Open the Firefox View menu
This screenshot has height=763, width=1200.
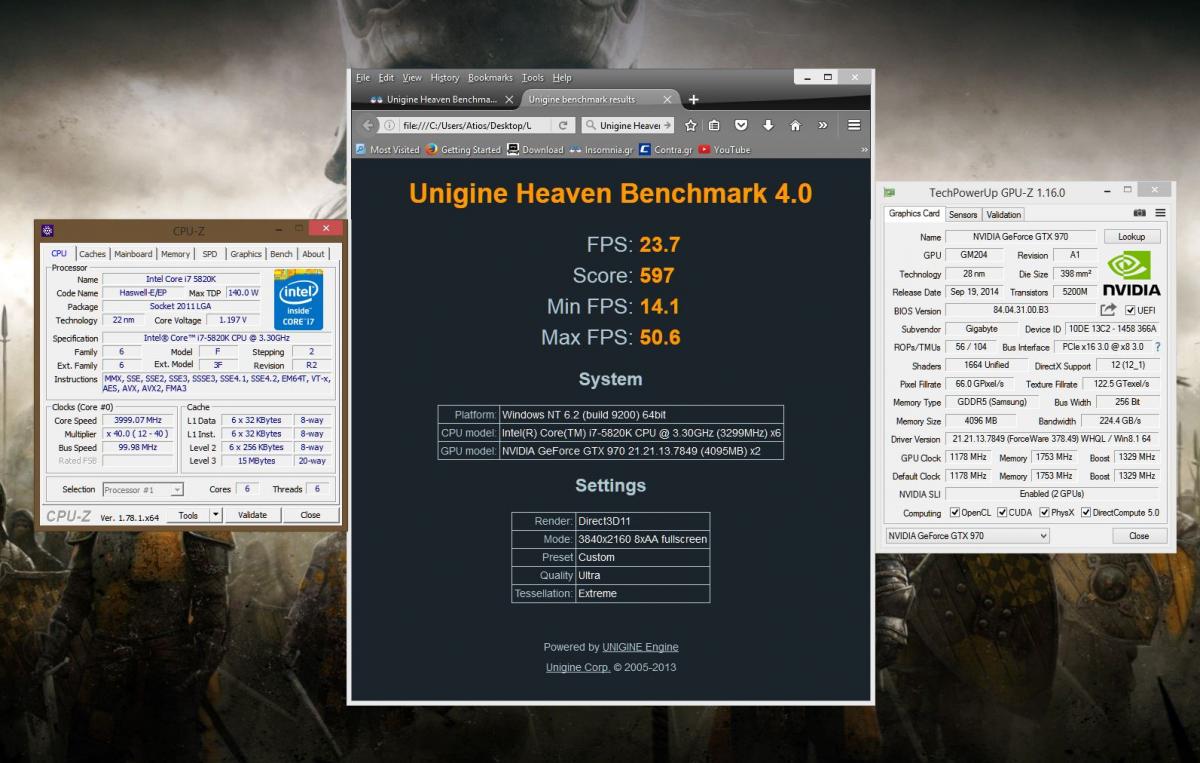[412, 77]
